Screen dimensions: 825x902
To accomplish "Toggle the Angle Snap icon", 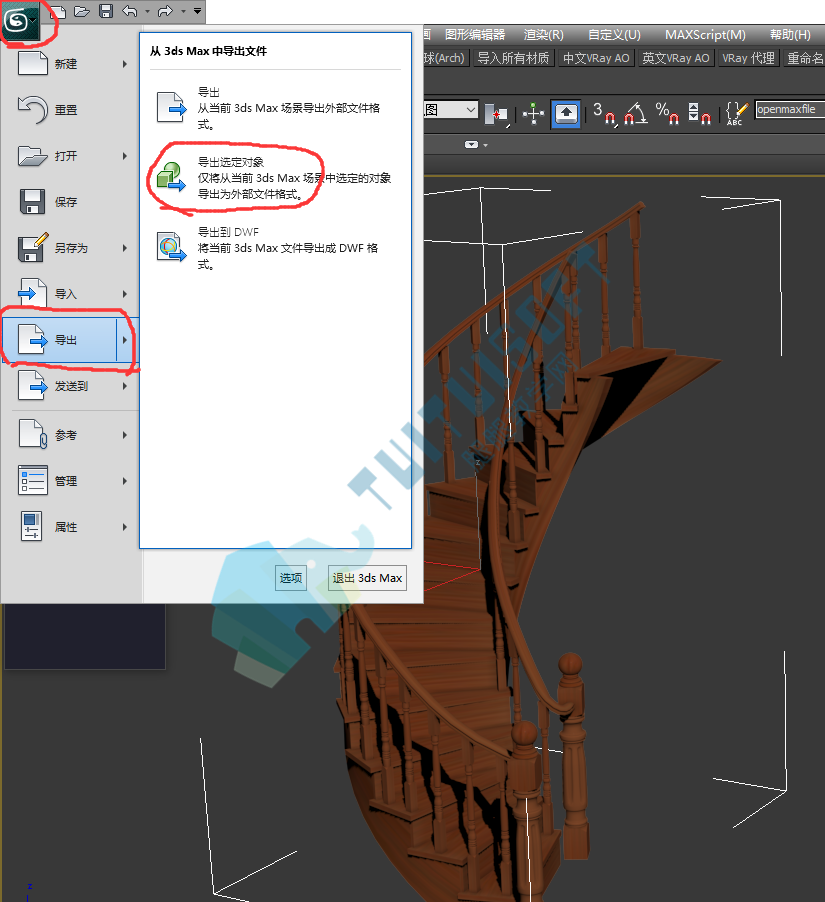I will (635, 113).
